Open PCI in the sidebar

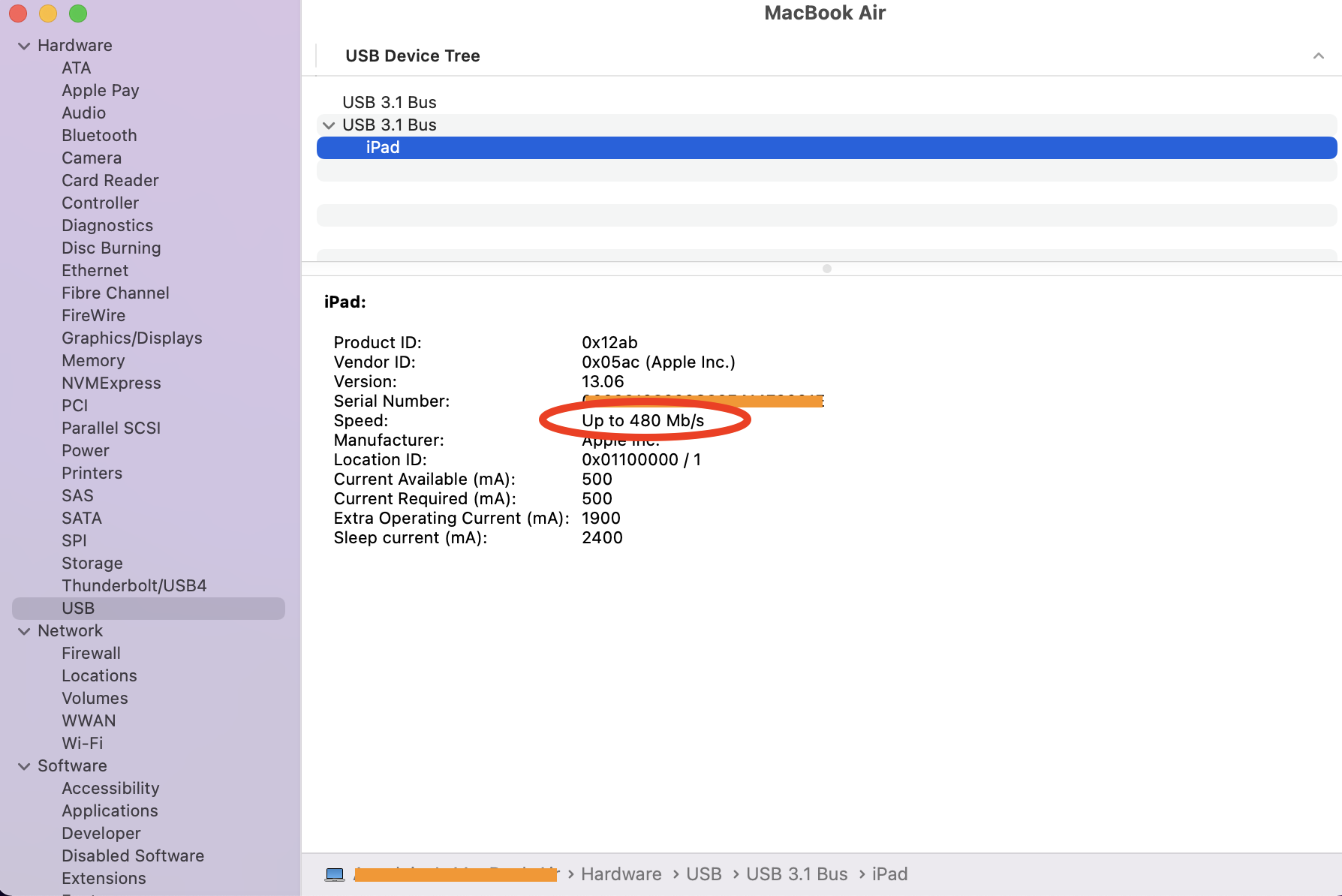click(x=75, y=406)
